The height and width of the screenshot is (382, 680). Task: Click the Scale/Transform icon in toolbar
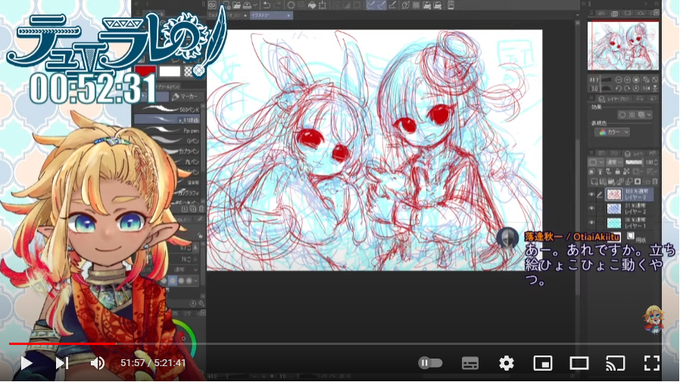pos(323,5)
